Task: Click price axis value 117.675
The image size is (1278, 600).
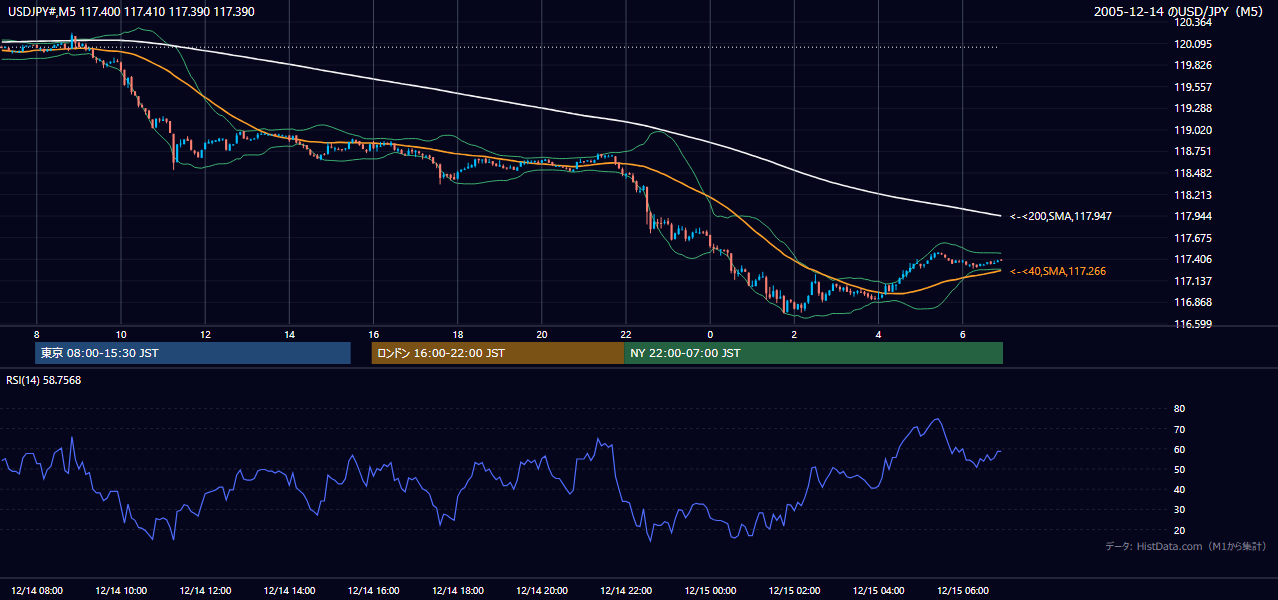Action: 1192,238
